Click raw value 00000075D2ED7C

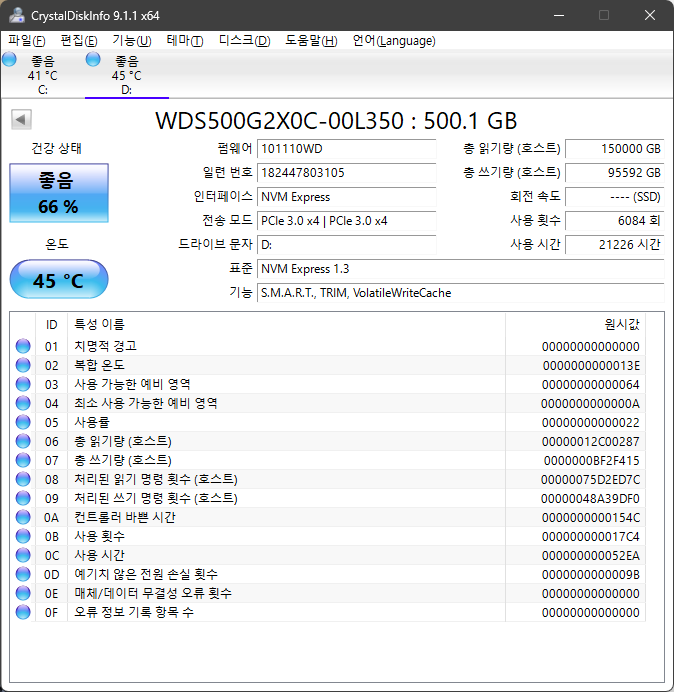tap(591, 479)
